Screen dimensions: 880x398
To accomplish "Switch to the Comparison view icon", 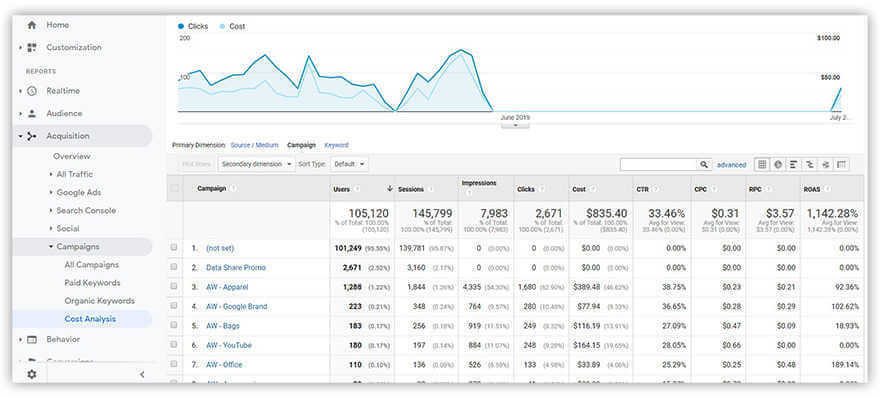I will click(x=809, y=164).
